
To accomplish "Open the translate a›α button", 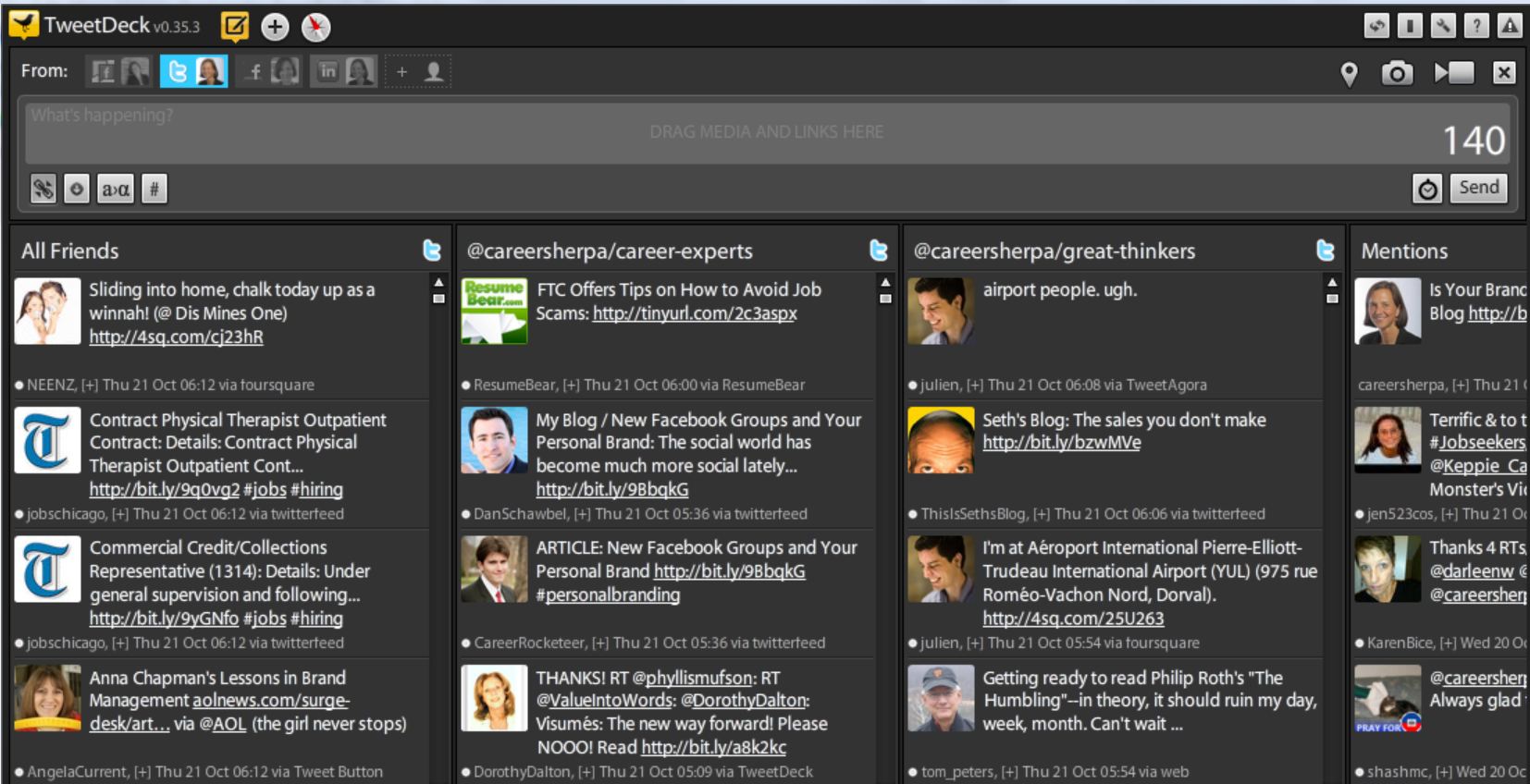I will tap(115, 190).
